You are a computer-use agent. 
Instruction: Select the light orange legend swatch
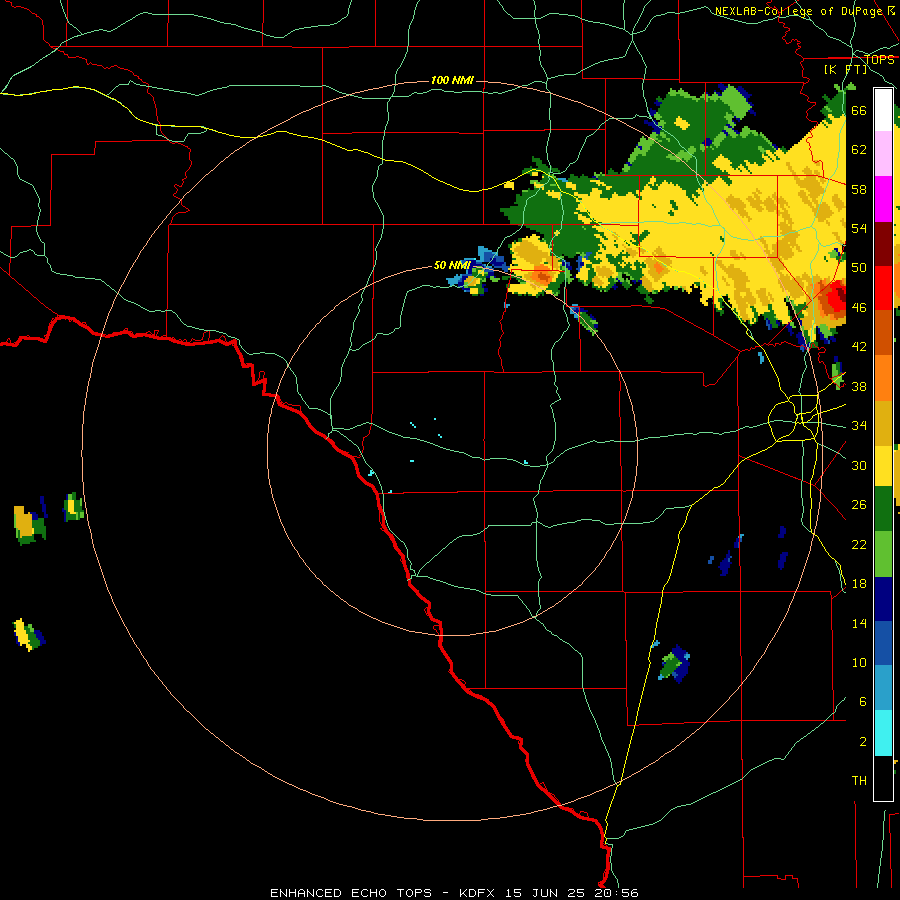click(883, 377)
